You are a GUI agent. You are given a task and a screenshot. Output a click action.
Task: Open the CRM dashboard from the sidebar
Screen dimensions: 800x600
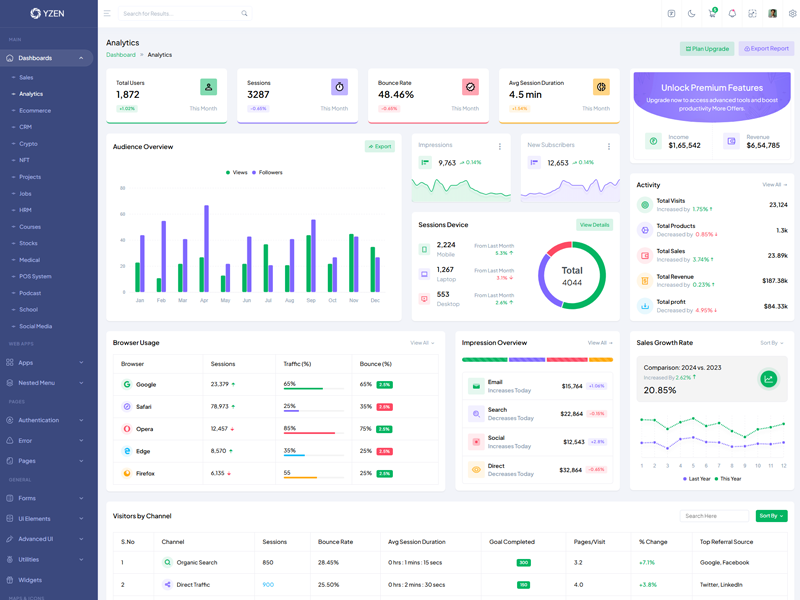point(26,127)
